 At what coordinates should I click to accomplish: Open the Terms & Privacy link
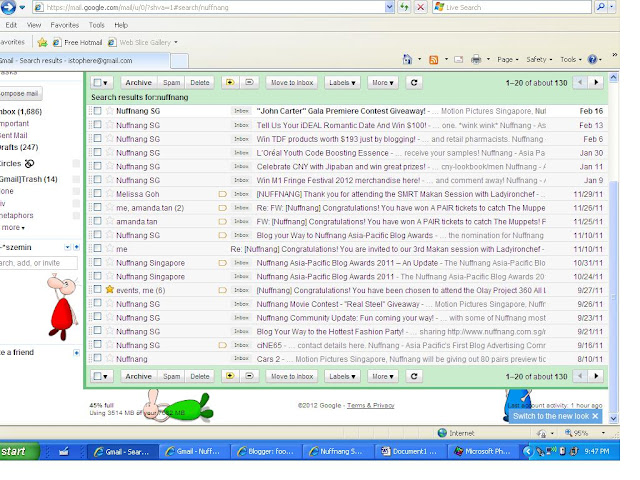point(371,405)
